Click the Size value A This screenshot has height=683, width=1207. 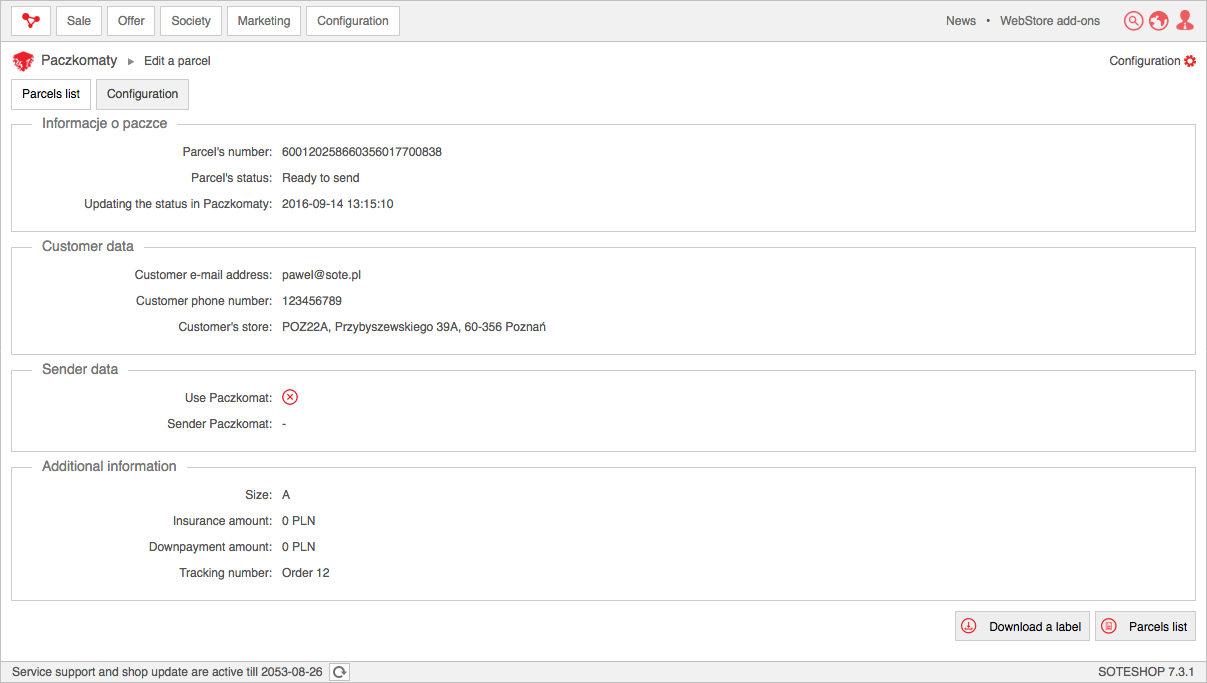click(286, 495)
